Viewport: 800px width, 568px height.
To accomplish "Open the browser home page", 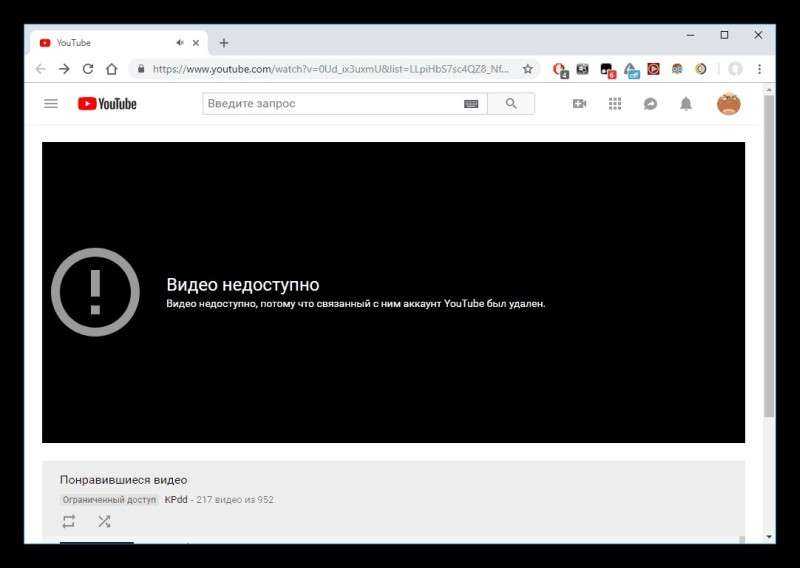I will [x=111, y=69].
